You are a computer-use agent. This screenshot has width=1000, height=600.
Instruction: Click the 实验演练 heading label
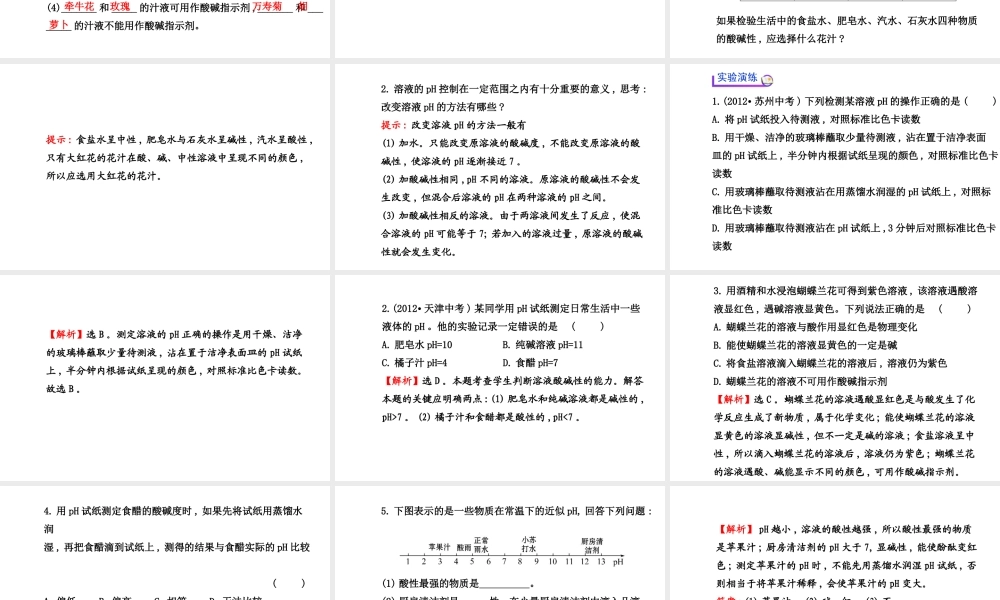[x=737, y=78]
